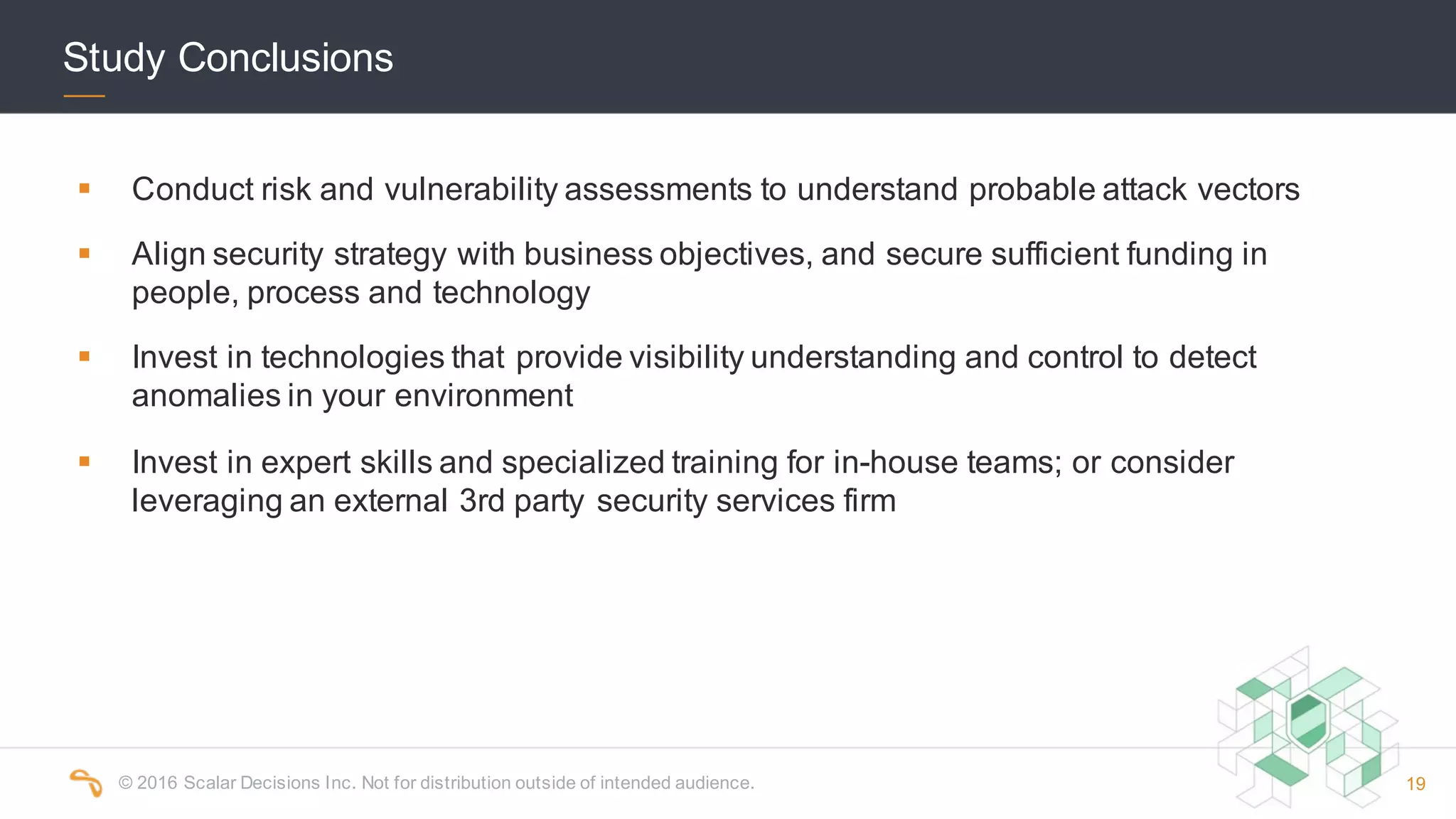Image resolution: width=1456 pixels, height=819 pixels.
Task: Click the line mentioning '3rd party security services firm'
Action: click(x=513, y=500)
